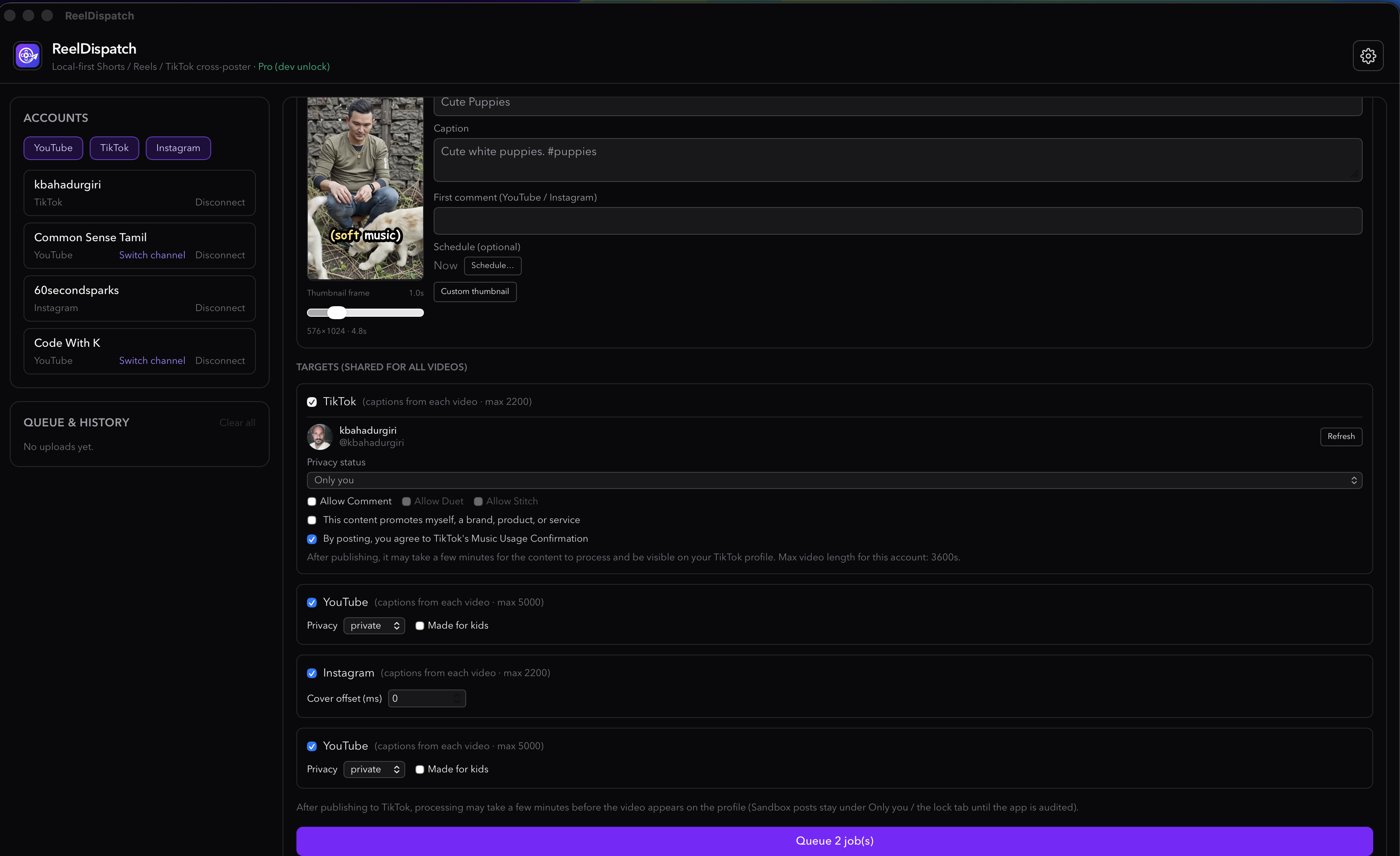The width and height of the screenshot is (1400, 856).
Task: Add an Instagram account
Action: 178,148
